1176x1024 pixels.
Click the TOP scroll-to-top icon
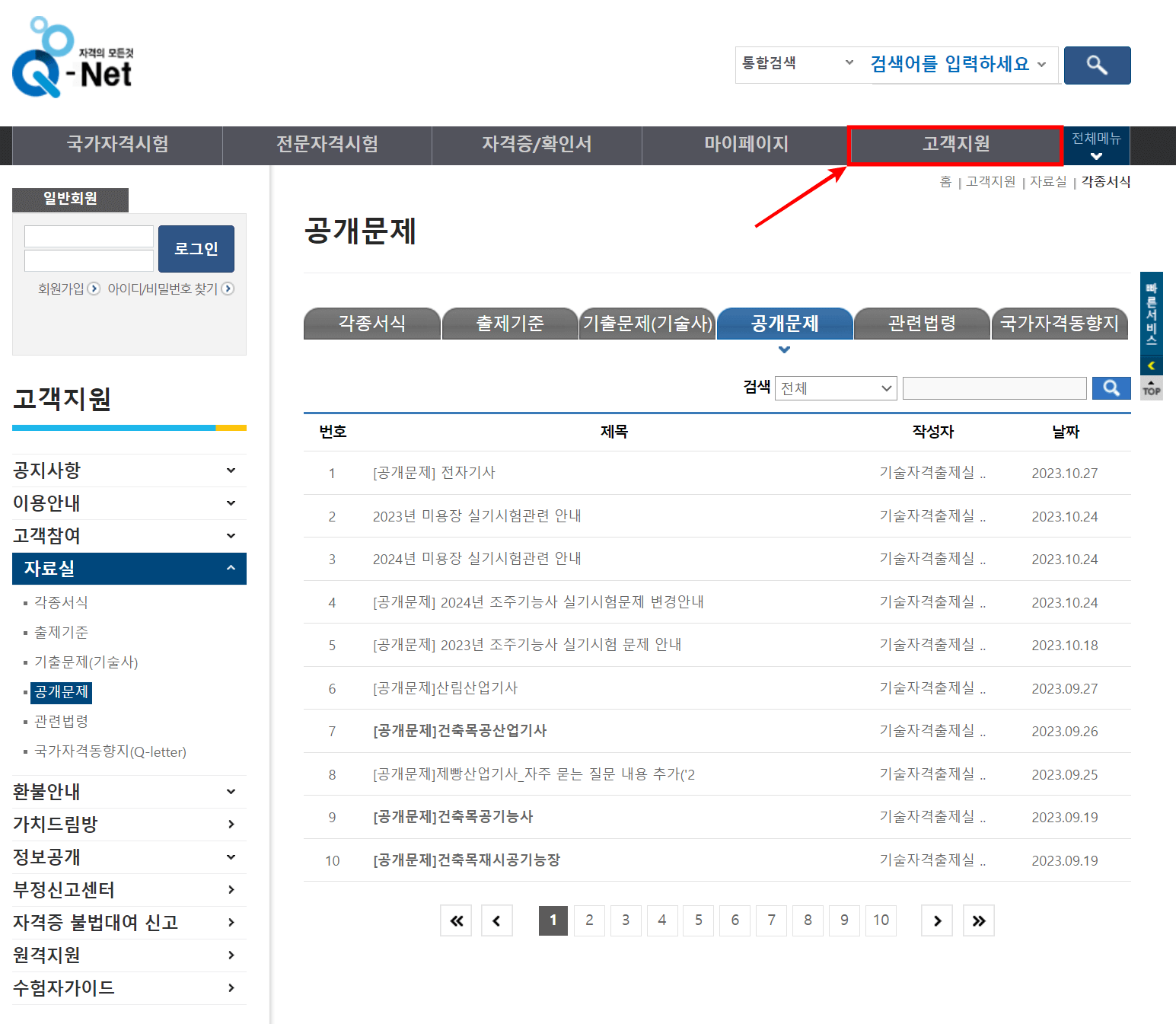pos(1152,388)
